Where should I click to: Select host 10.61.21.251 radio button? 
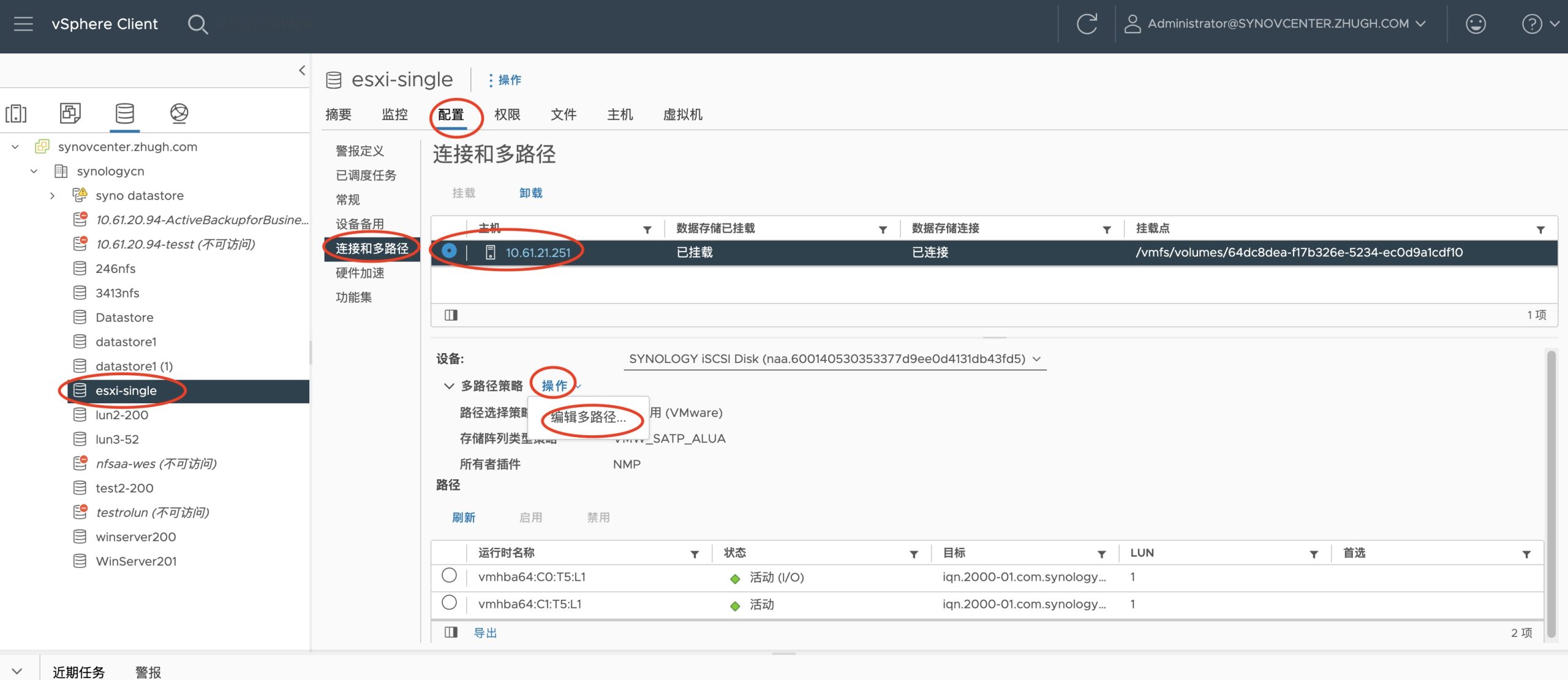coord(449,251)
